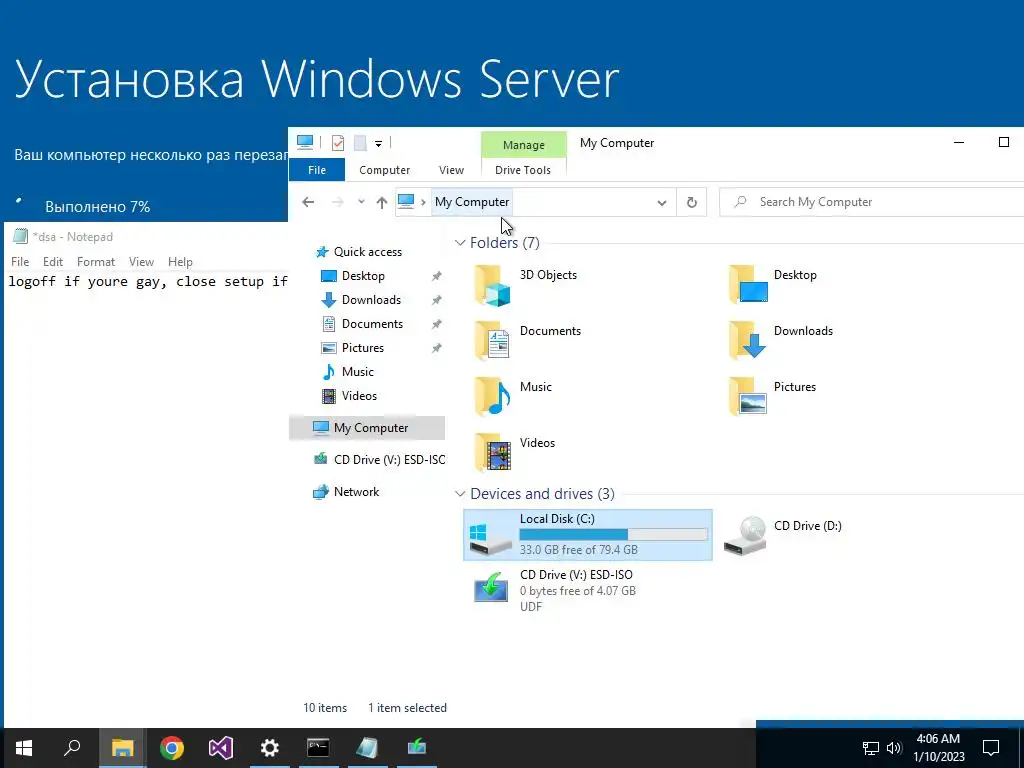
Task: Click pin icon next to Pictures
Action: click(436, 349)
